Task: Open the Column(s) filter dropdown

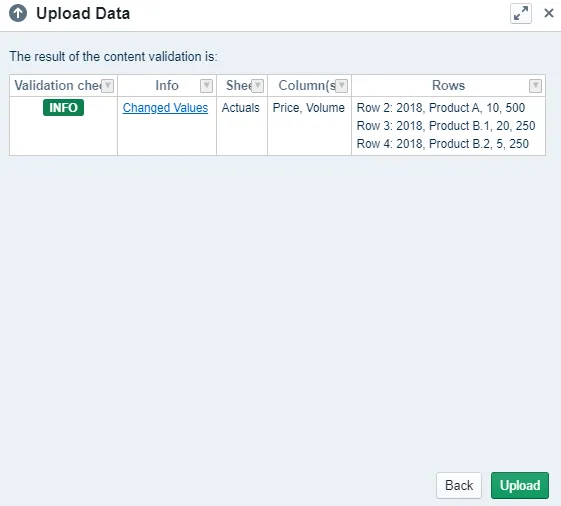Action: [342, 86]
